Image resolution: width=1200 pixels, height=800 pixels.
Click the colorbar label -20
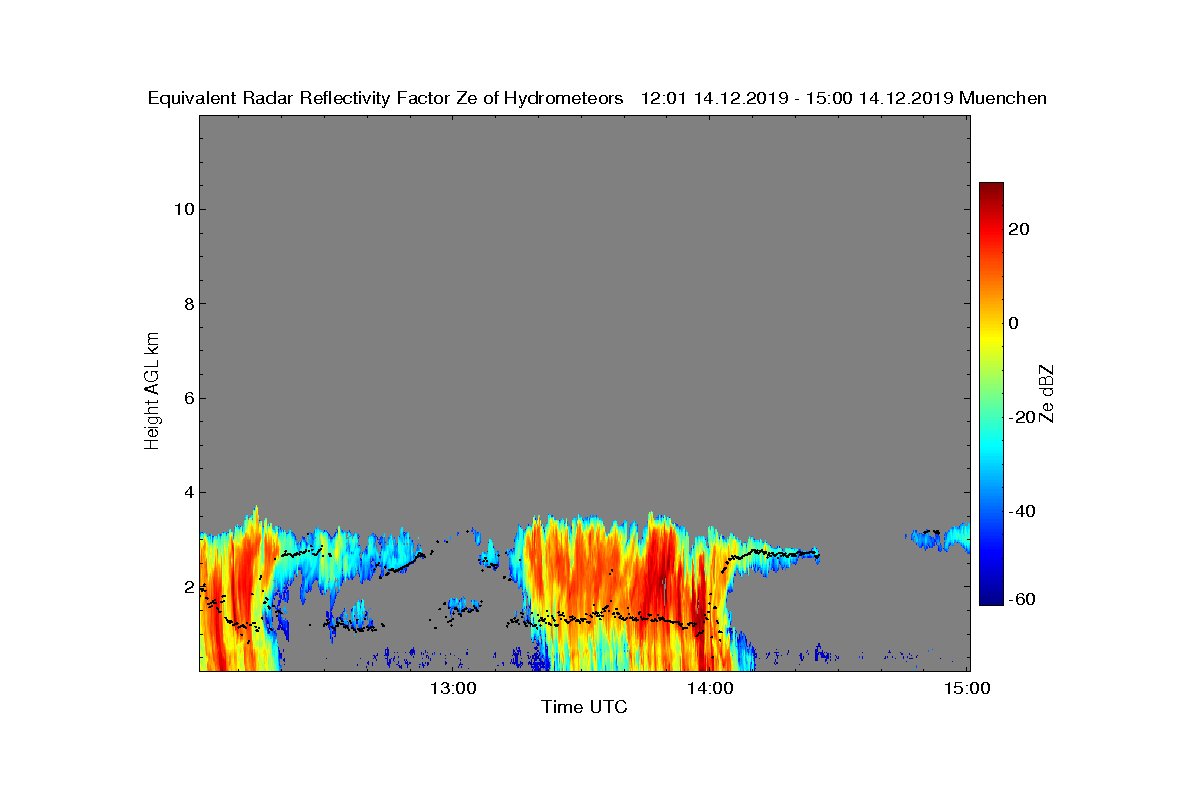click(x=1023, y=417)
